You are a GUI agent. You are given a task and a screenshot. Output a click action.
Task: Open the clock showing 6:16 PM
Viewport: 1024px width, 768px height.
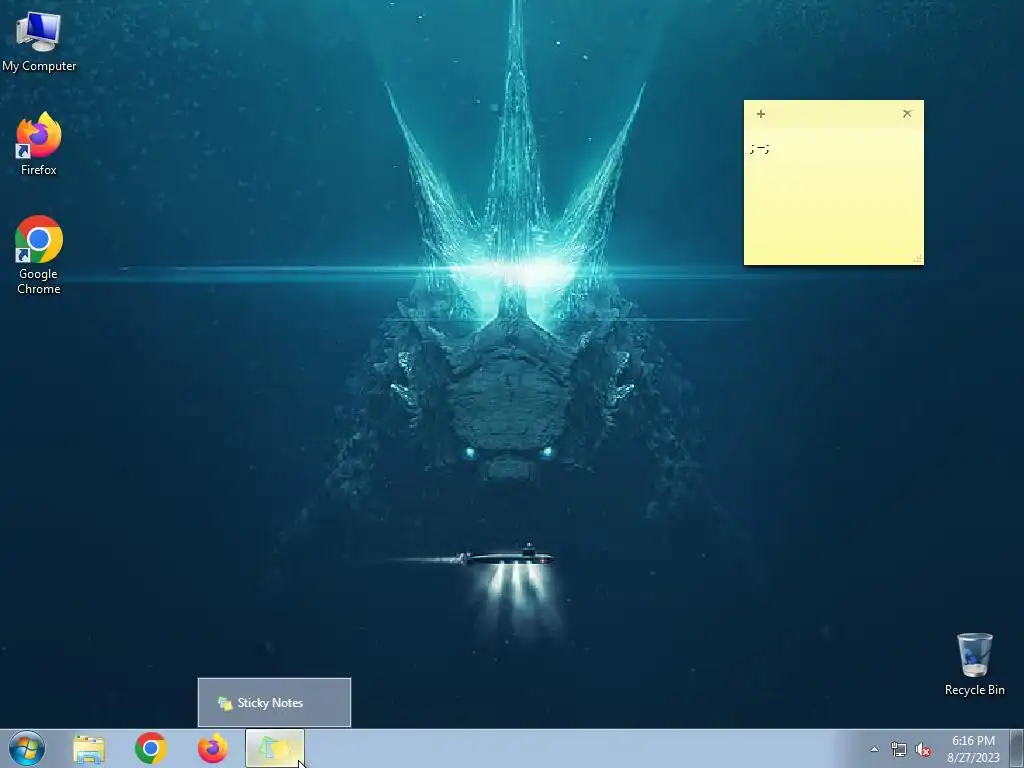coord(973,749)
